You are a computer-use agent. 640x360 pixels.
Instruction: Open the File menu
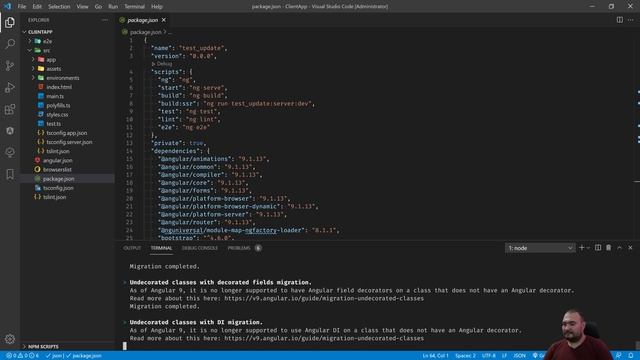(x=22, y=7)
